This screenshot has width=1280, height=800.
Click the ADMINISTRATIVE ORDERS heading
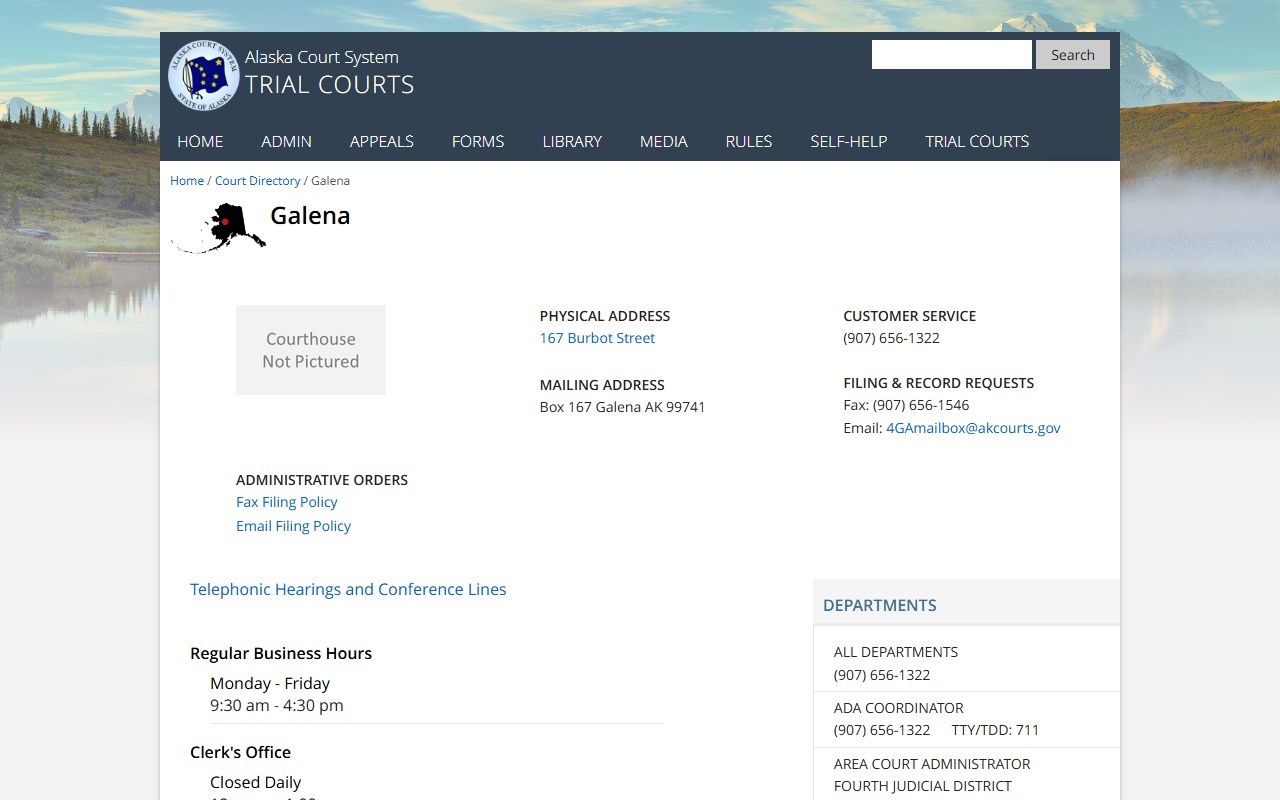322,480
